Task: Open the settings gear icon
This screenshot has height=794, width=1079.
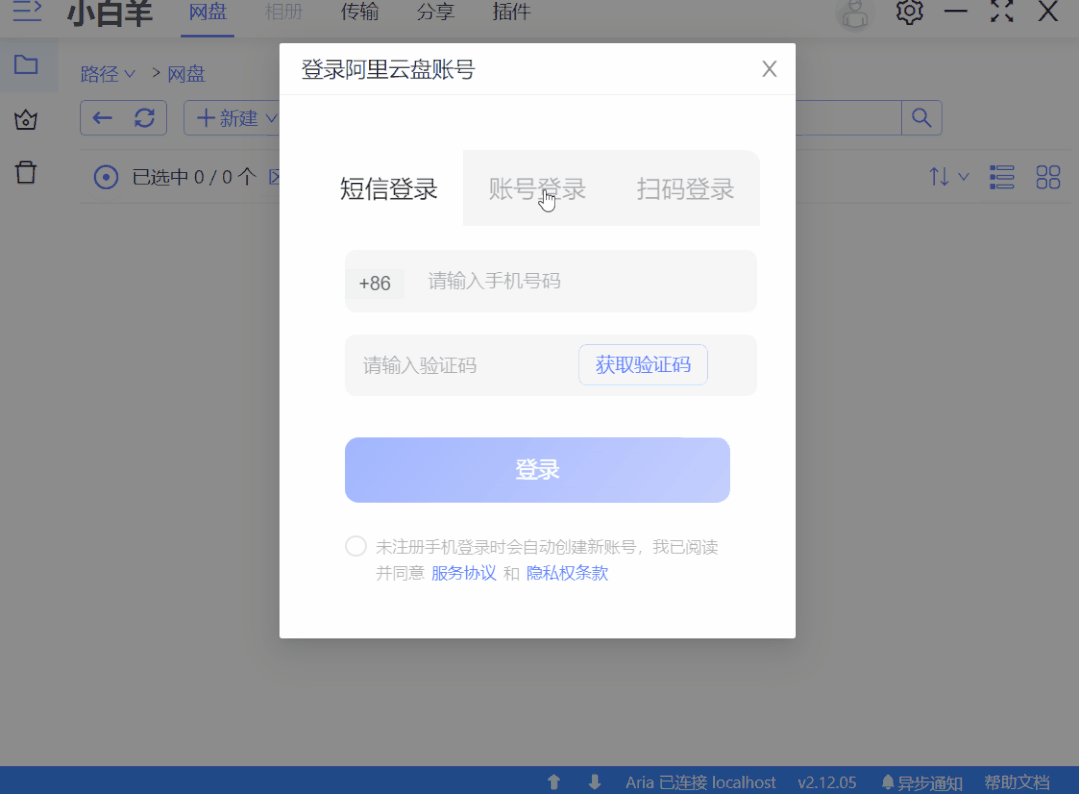Action: click(x=909, y=11)
